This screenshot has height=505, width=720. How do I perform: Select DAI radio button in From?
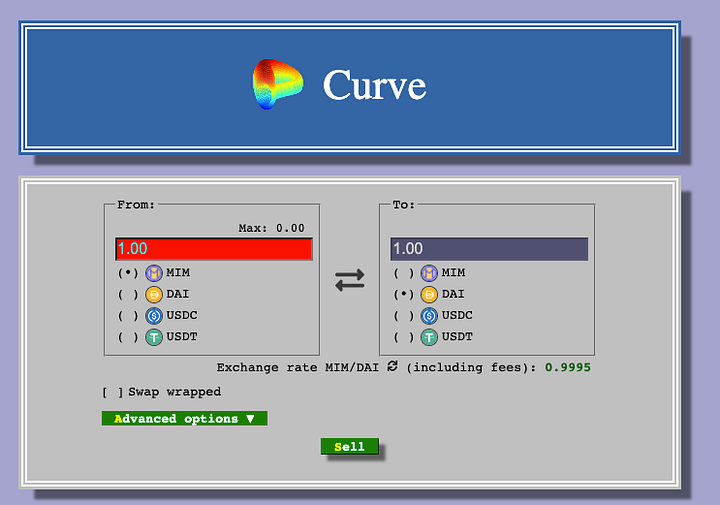coord(128,294)
